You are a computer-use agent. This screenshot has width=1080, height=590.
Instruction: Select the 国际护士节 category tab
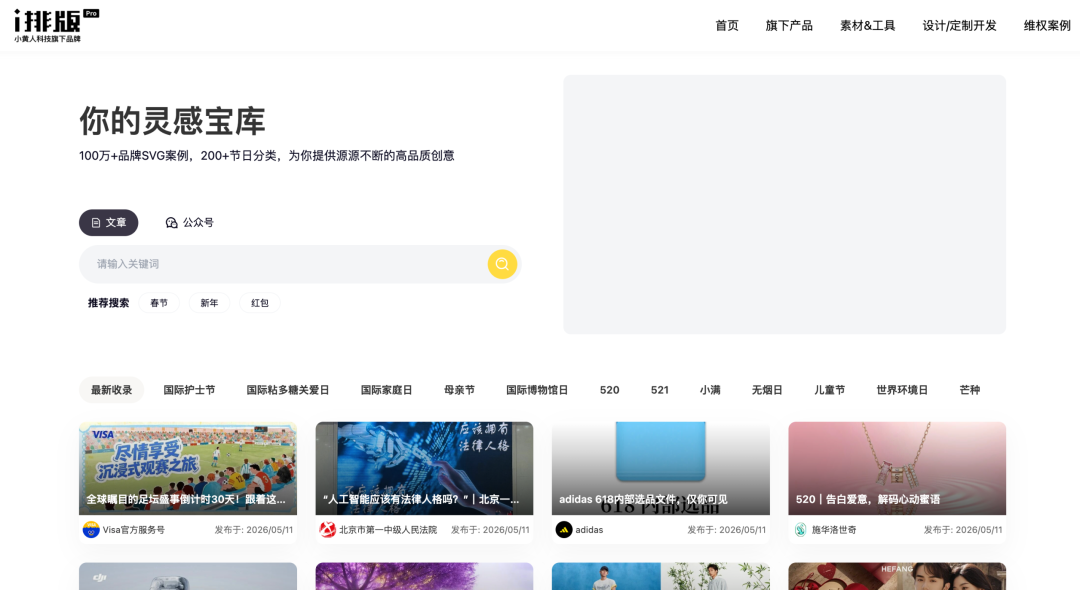pos(189,390)
